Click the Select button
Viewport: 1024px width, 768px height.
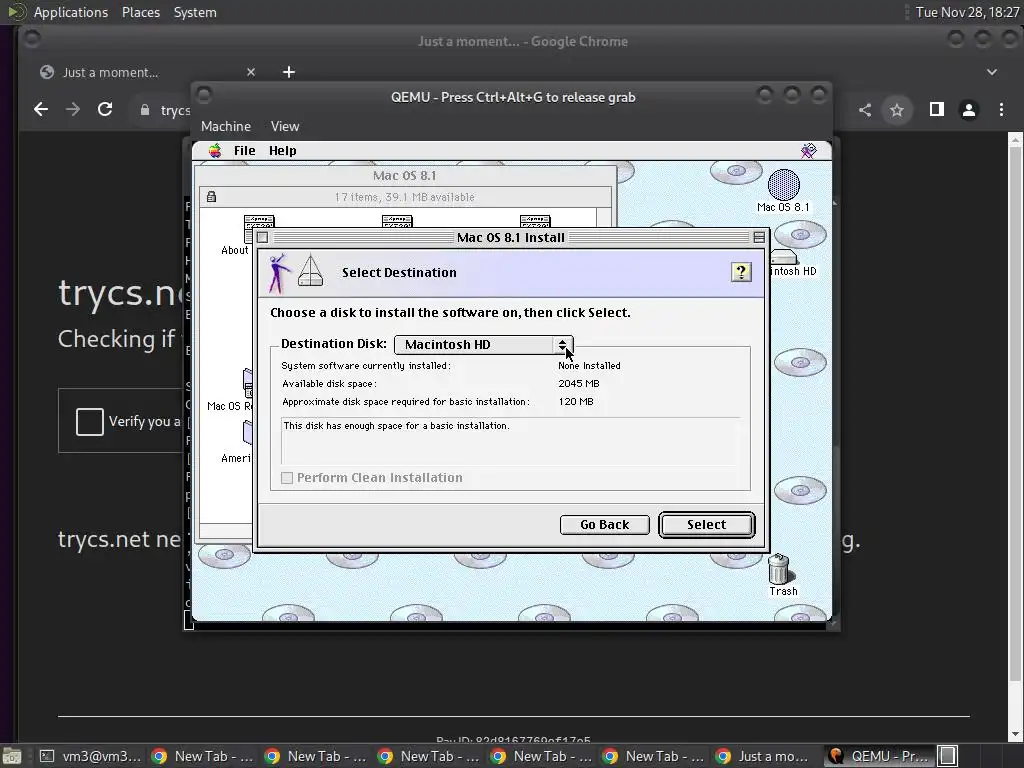point(707,524)
